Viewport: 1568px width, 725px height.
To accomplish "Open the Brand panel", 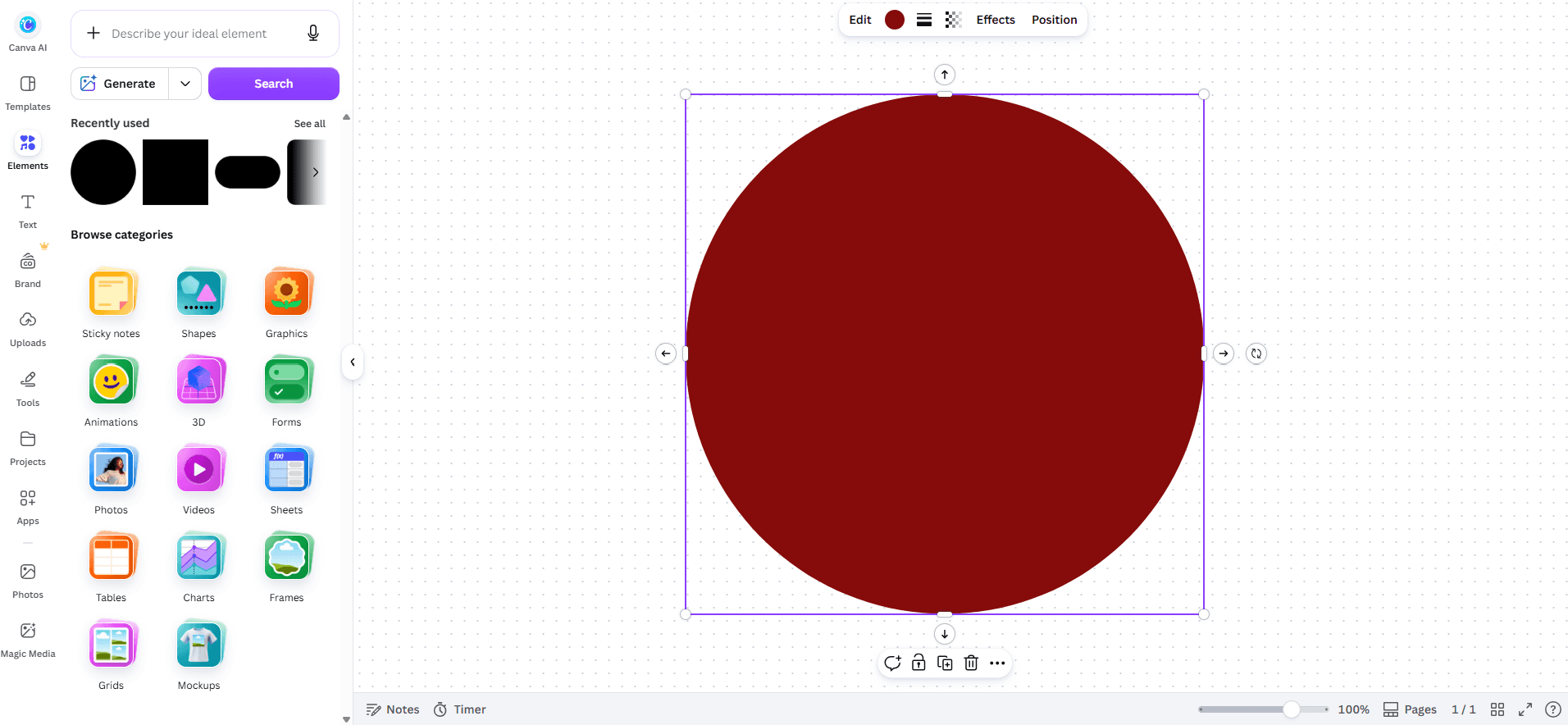I will 28,270.
